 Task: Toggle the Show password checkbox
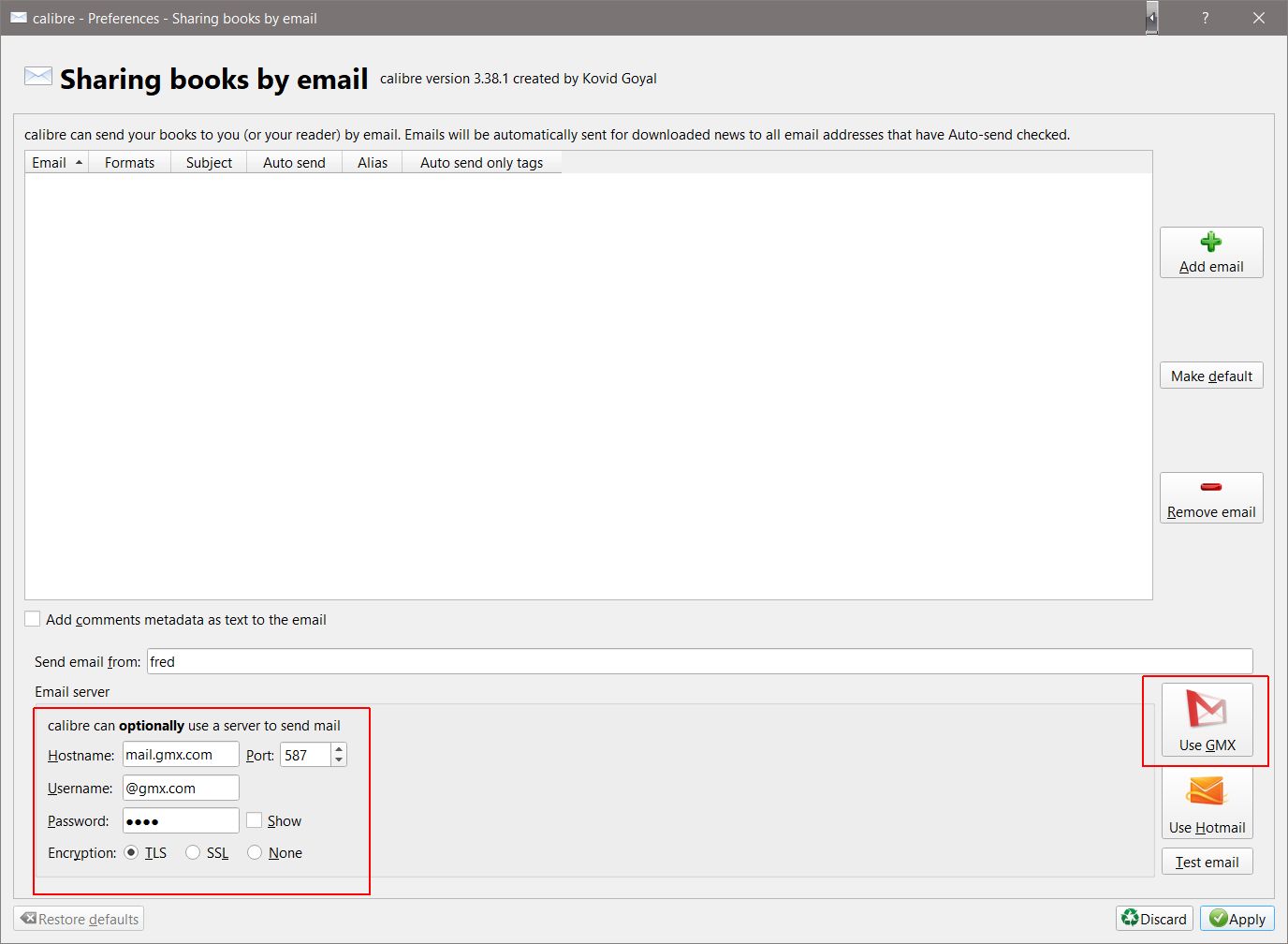coord(255,820)
